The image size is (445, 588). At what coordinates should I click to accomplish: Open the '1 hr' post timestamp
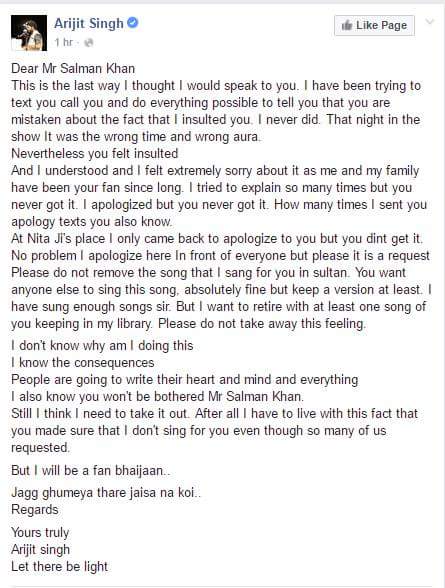point(63,42)
